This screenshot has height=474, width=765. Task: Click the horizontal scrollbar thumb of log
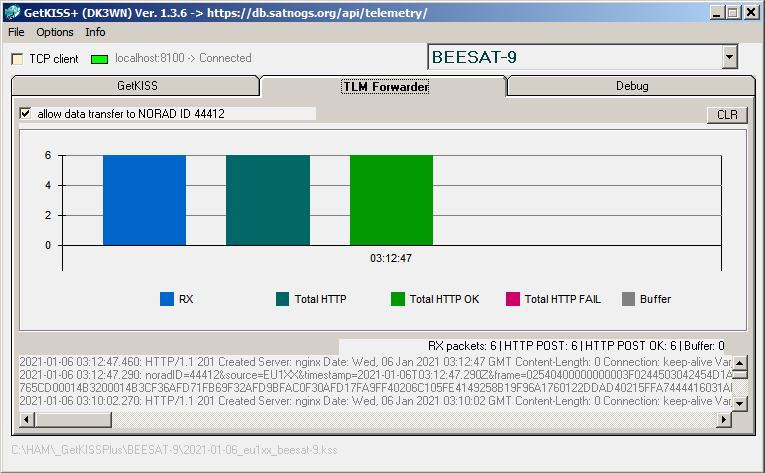(73, 419)
